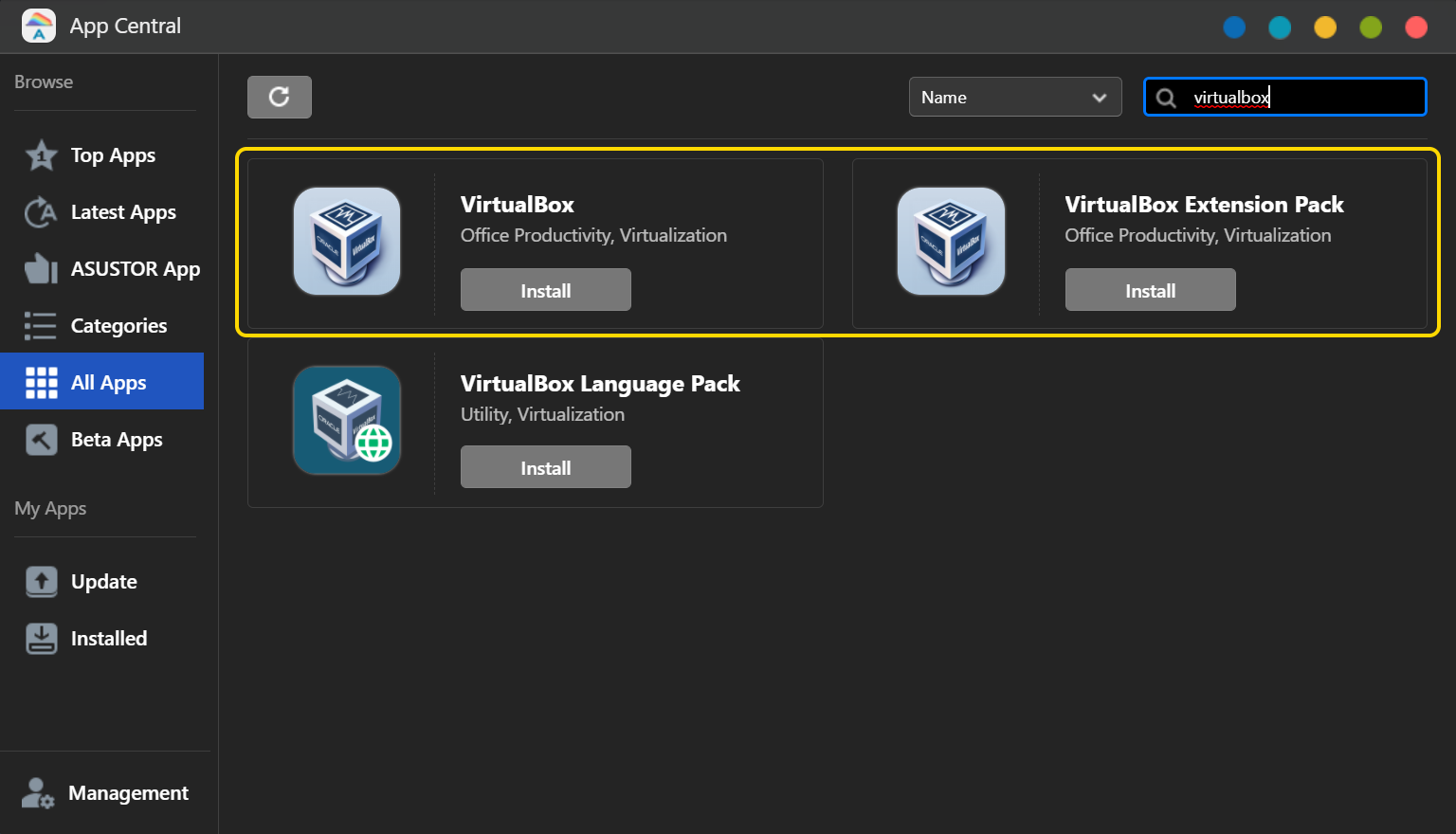Open VirtualBox Language Pack title
The height and width of the screenshot is (834, 1456).
click(600, 384)
